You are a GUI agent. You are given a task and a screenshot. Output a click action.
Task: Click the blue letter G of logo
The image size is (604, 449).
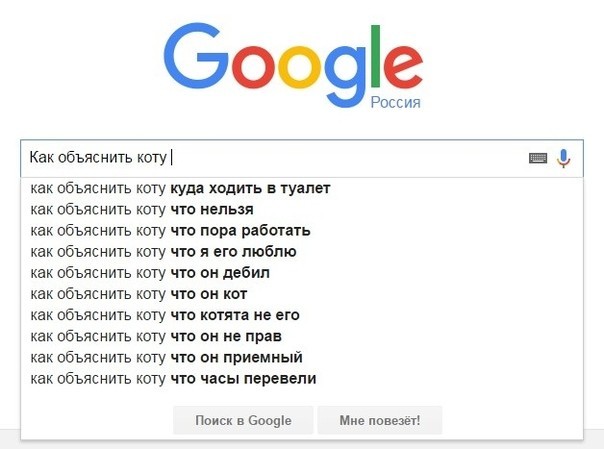(x=196, y=56)
